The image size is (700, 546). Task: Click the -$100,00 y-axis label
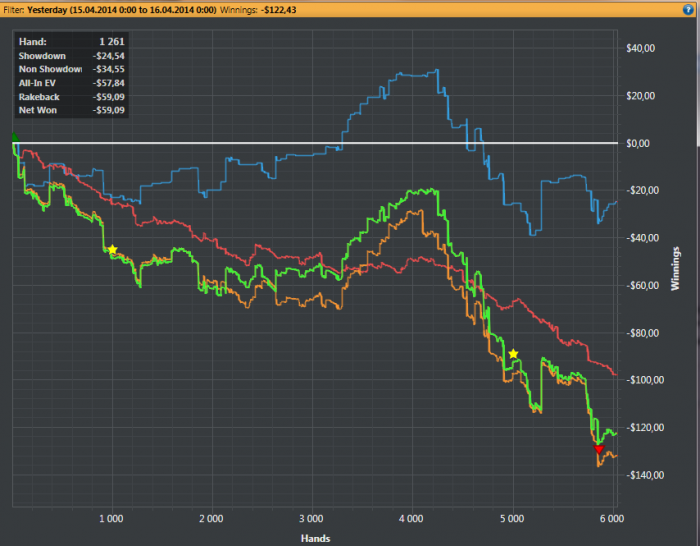[x=645, y=380]
